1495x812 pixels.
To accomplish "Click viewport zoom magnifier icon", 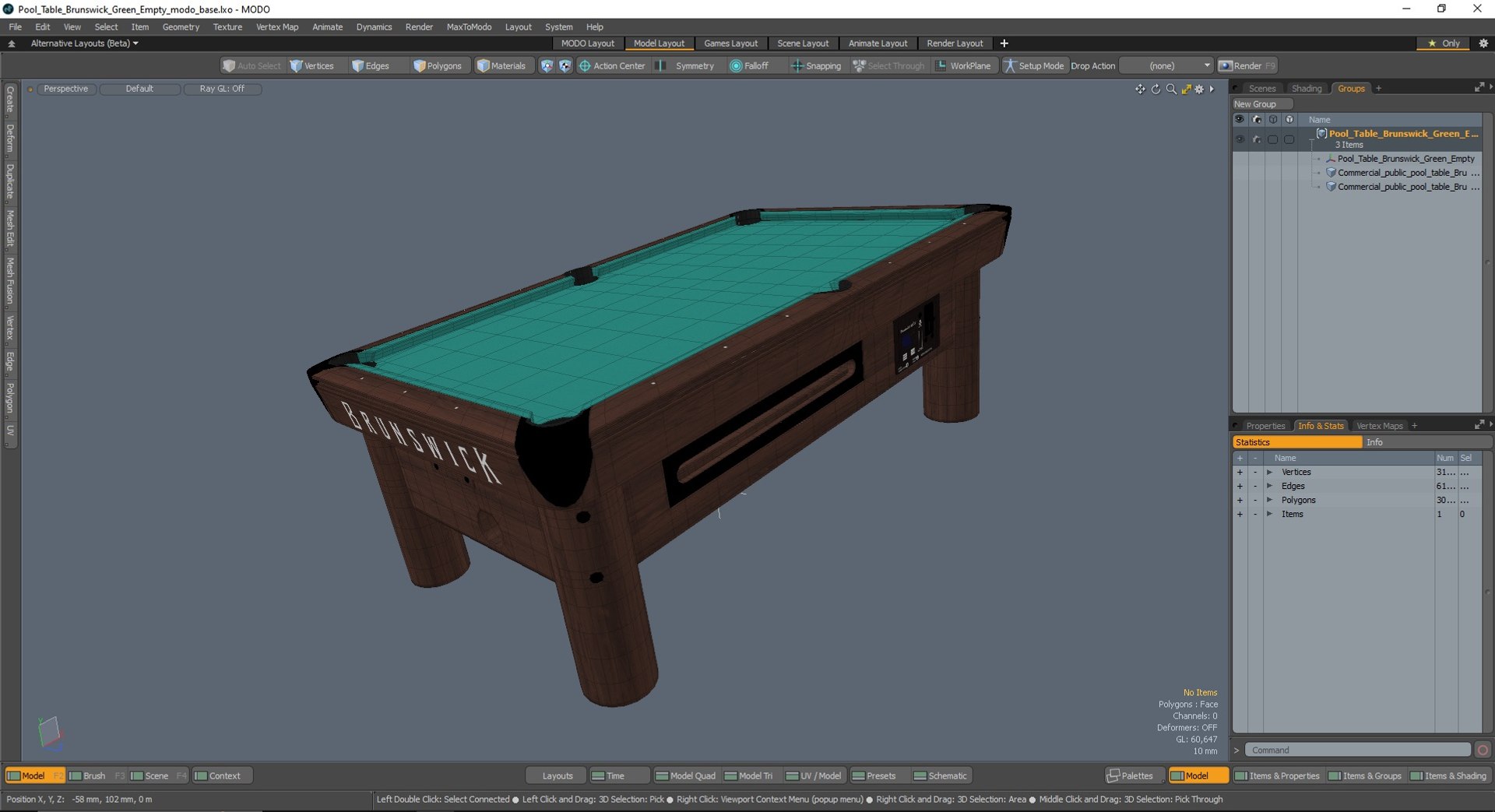I will 1171,90.
